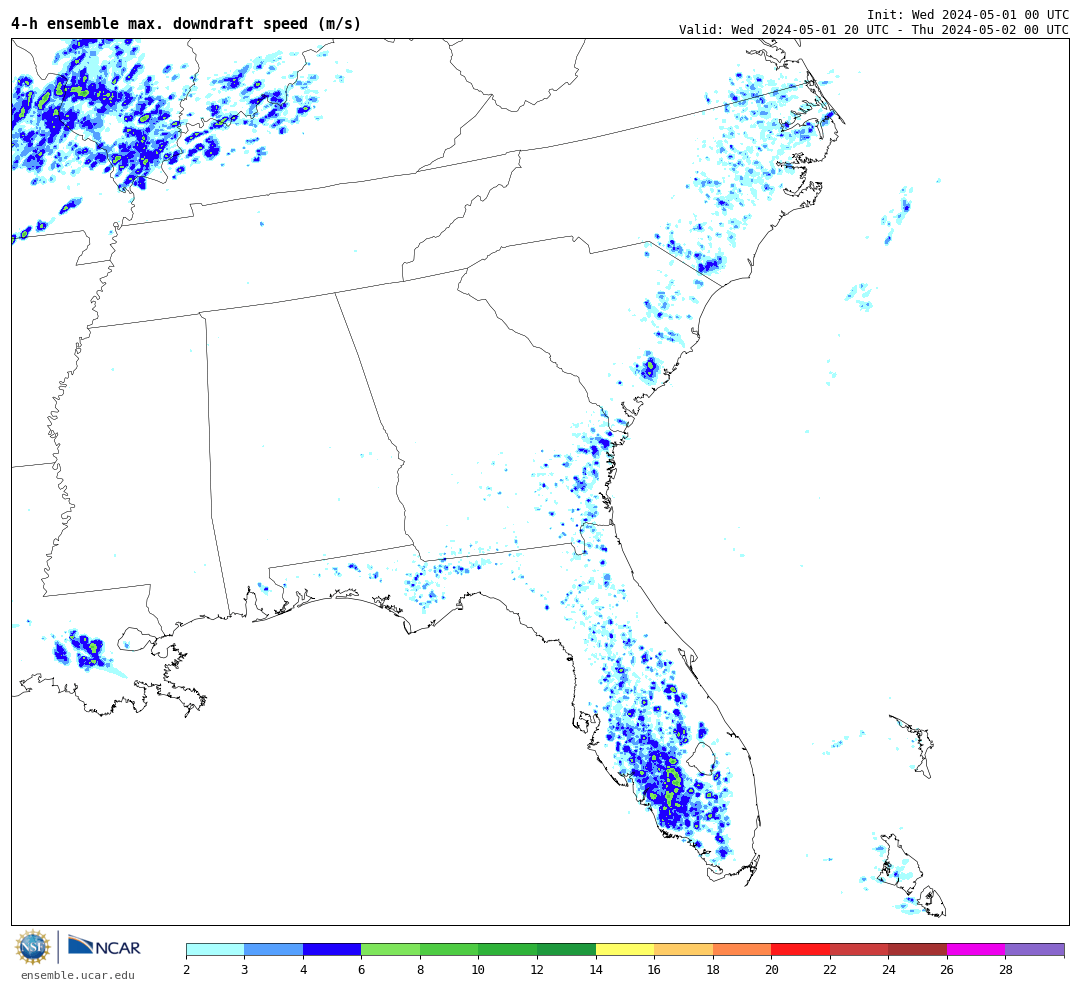The image size is (1080, 988).
Task: Click the dark red 22–24 m/s swatch
Action: [x=859, y=949]
